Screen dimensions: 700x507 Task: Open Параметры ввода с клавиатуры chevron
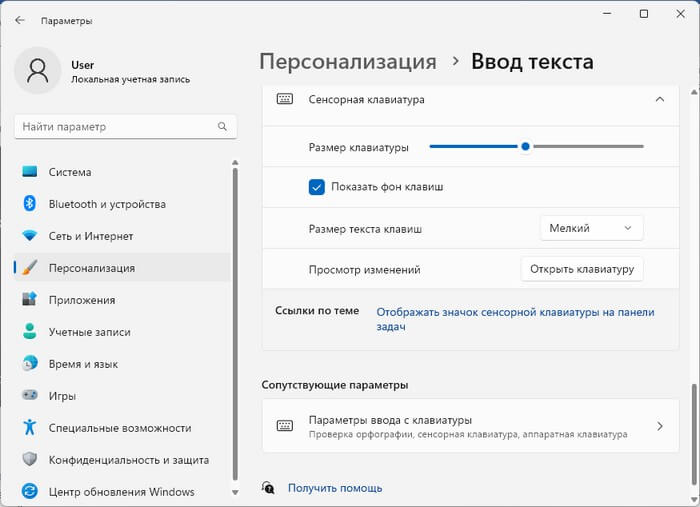pos(660,426)
